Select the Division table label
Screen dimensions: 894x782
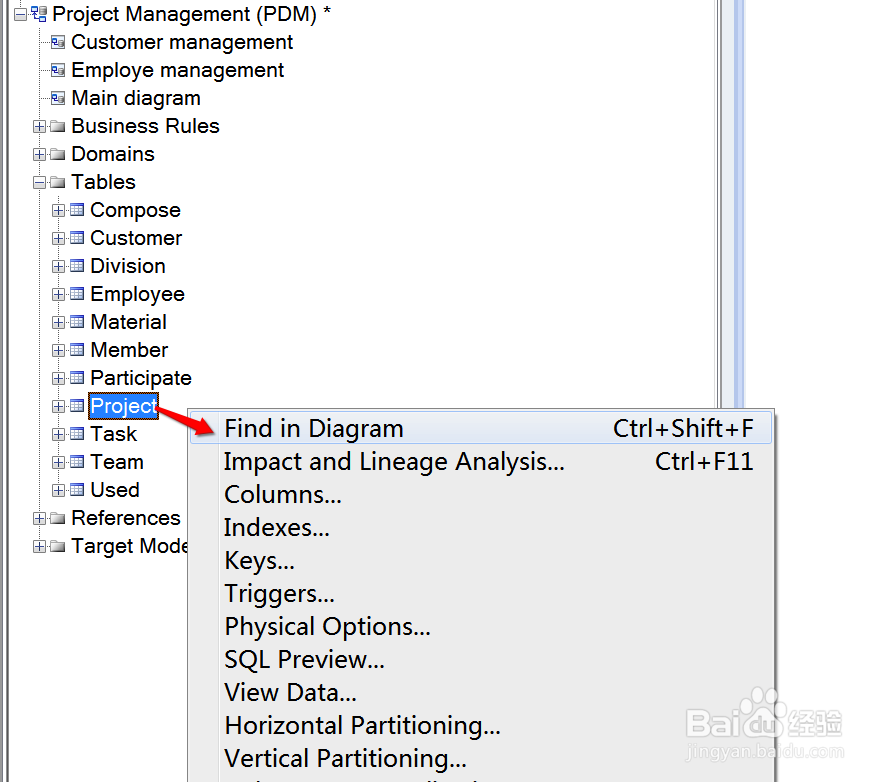[128, 266]
